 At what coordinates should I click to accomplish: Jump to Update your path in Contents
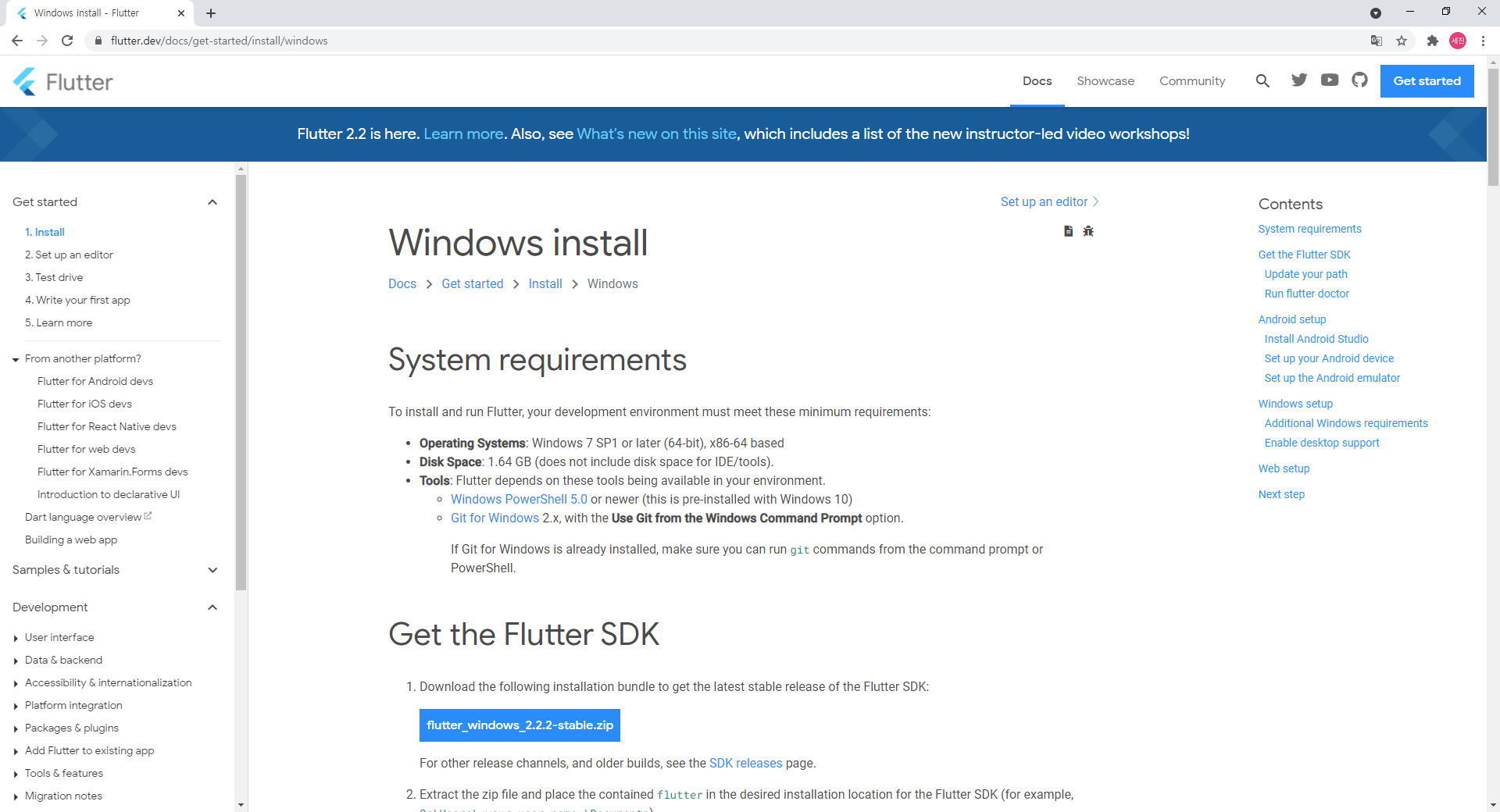tap(1305, 274)
